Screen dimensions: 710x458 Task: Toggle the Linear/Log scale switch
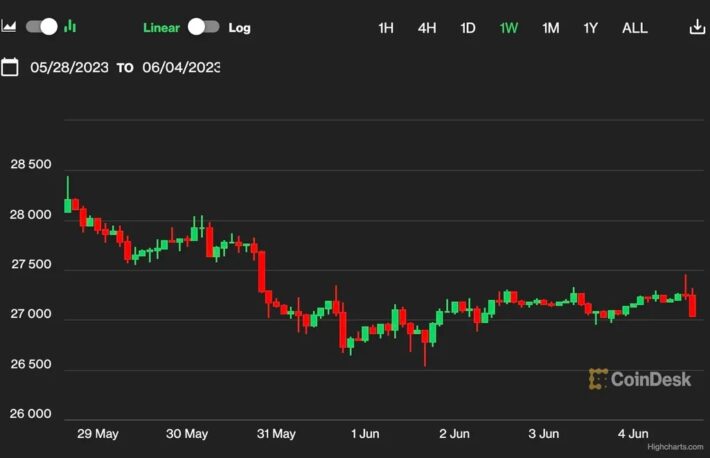203,27
